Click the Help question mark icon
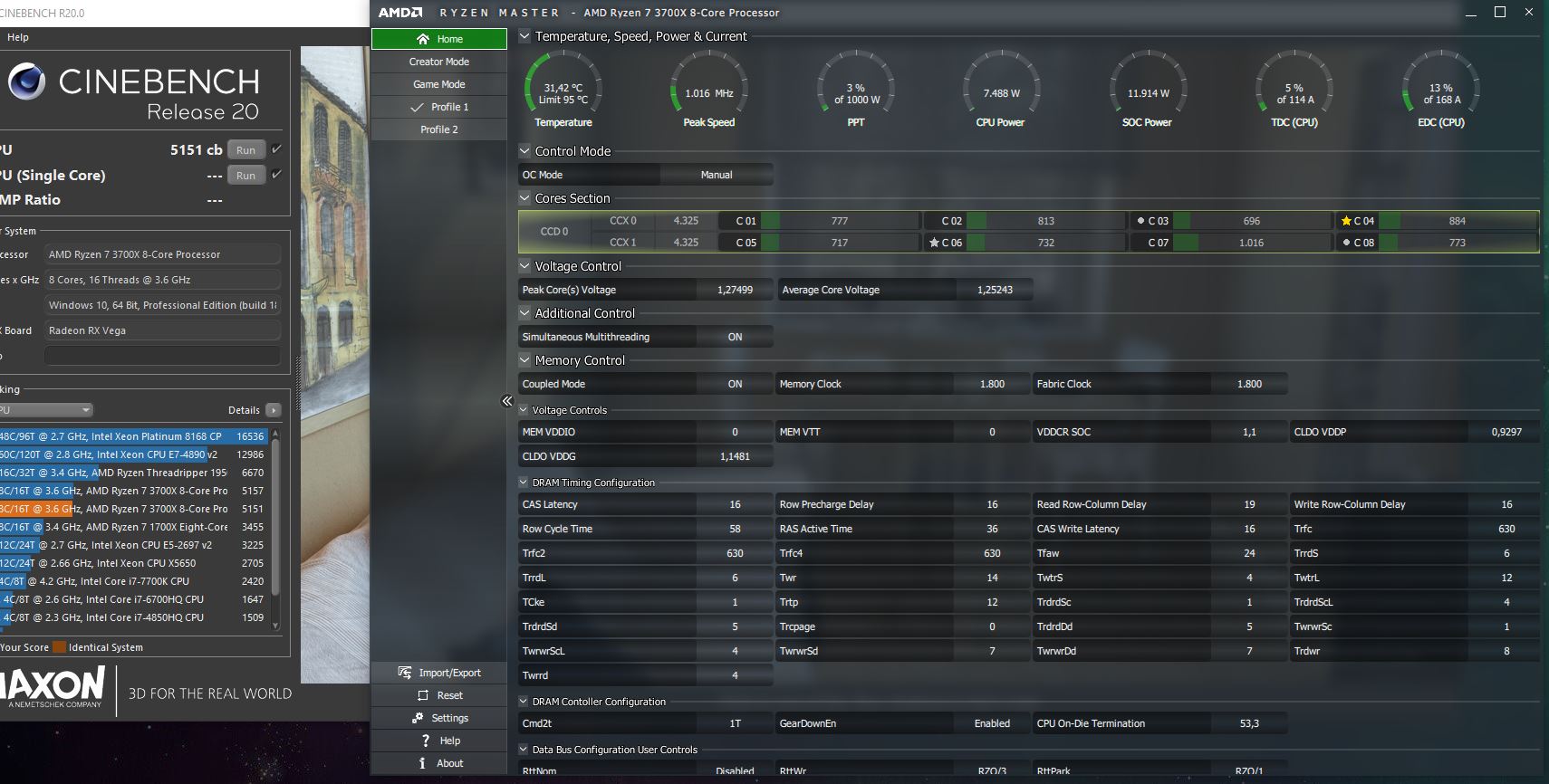Viewport: 1549px width, 784px height. (x=425, y=741)
